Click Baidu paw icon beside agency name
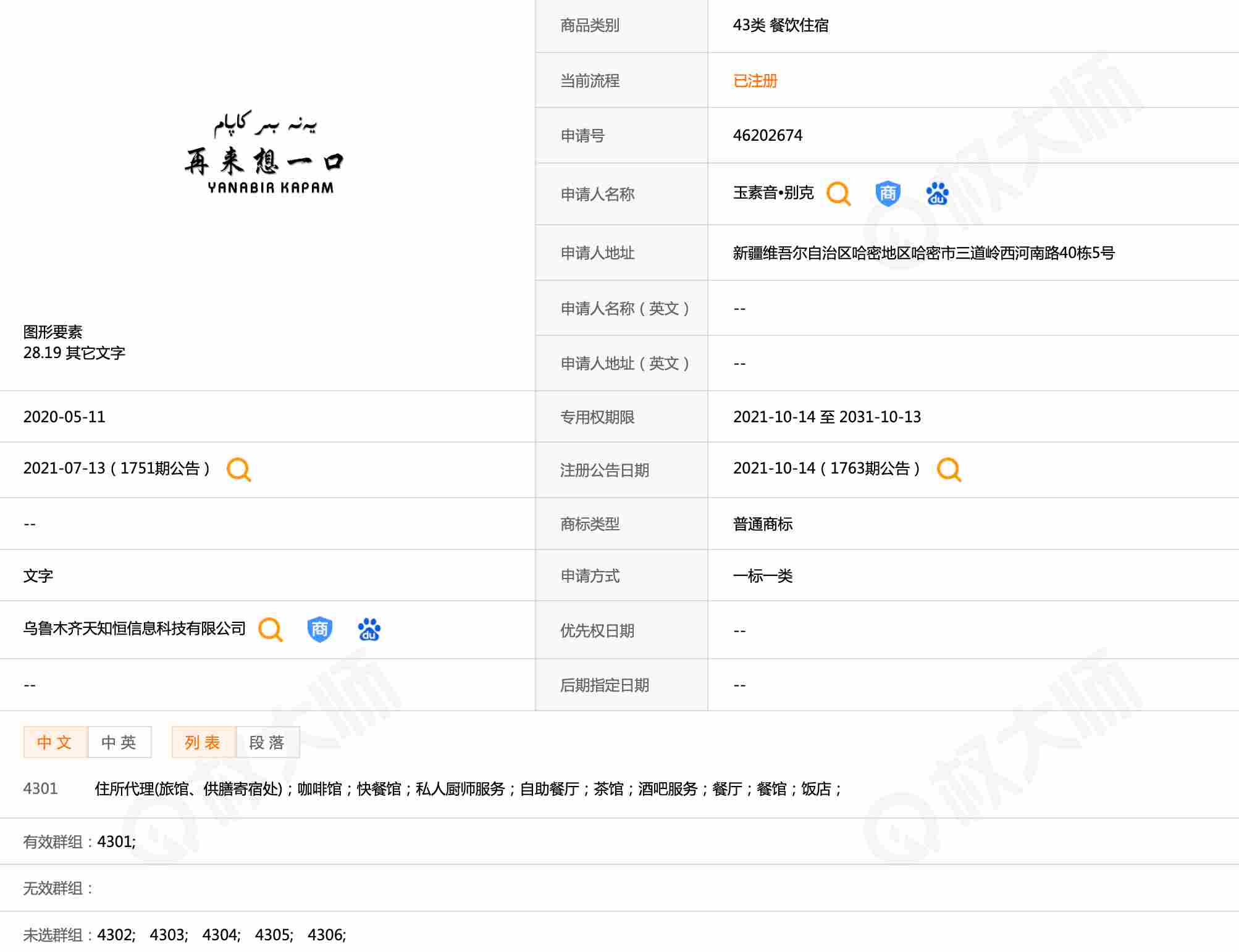 click(x=369, y=630)
